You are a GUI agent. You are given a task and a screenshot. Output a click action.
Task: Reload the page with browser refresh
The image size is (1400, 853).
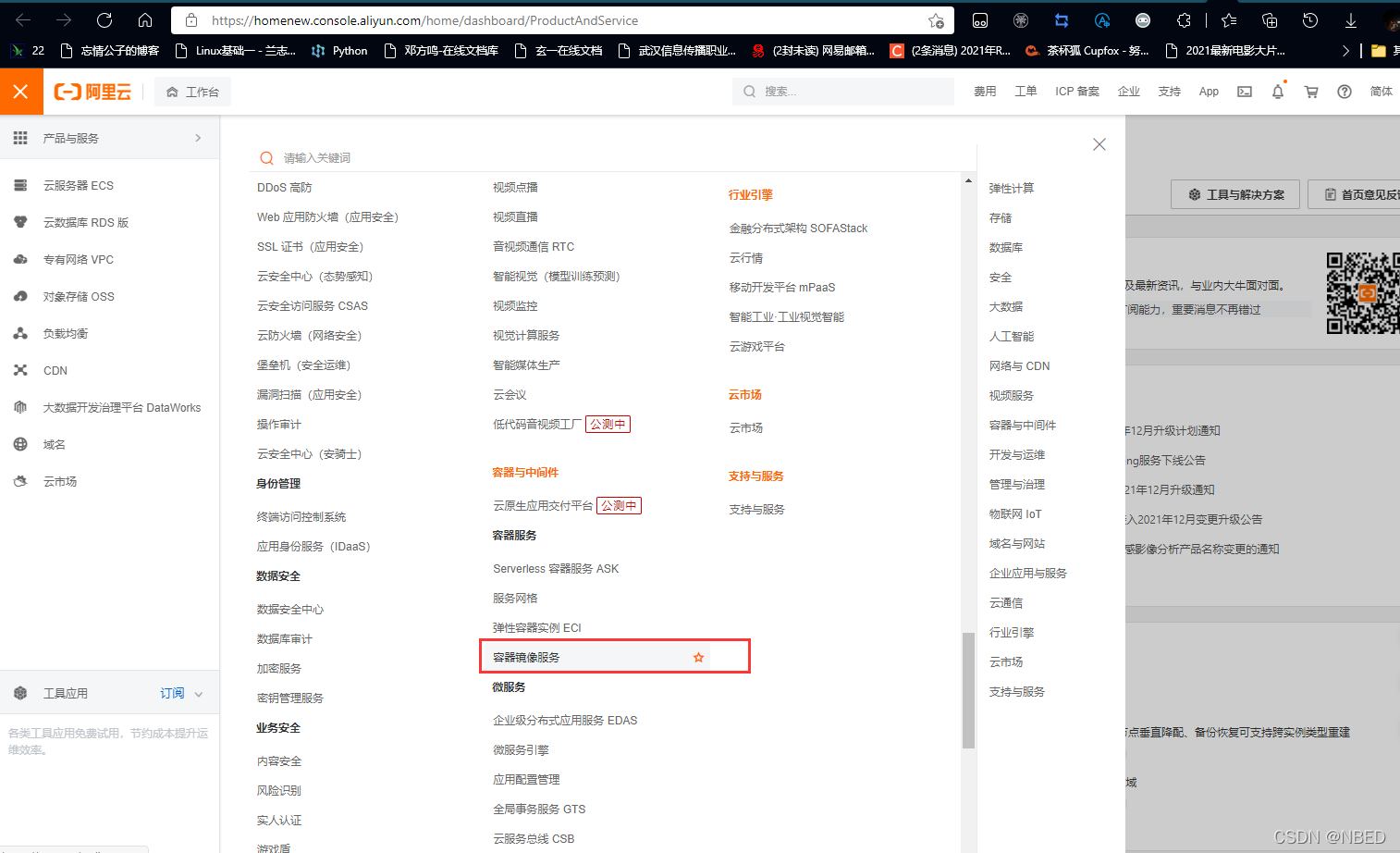coord(104,20)
